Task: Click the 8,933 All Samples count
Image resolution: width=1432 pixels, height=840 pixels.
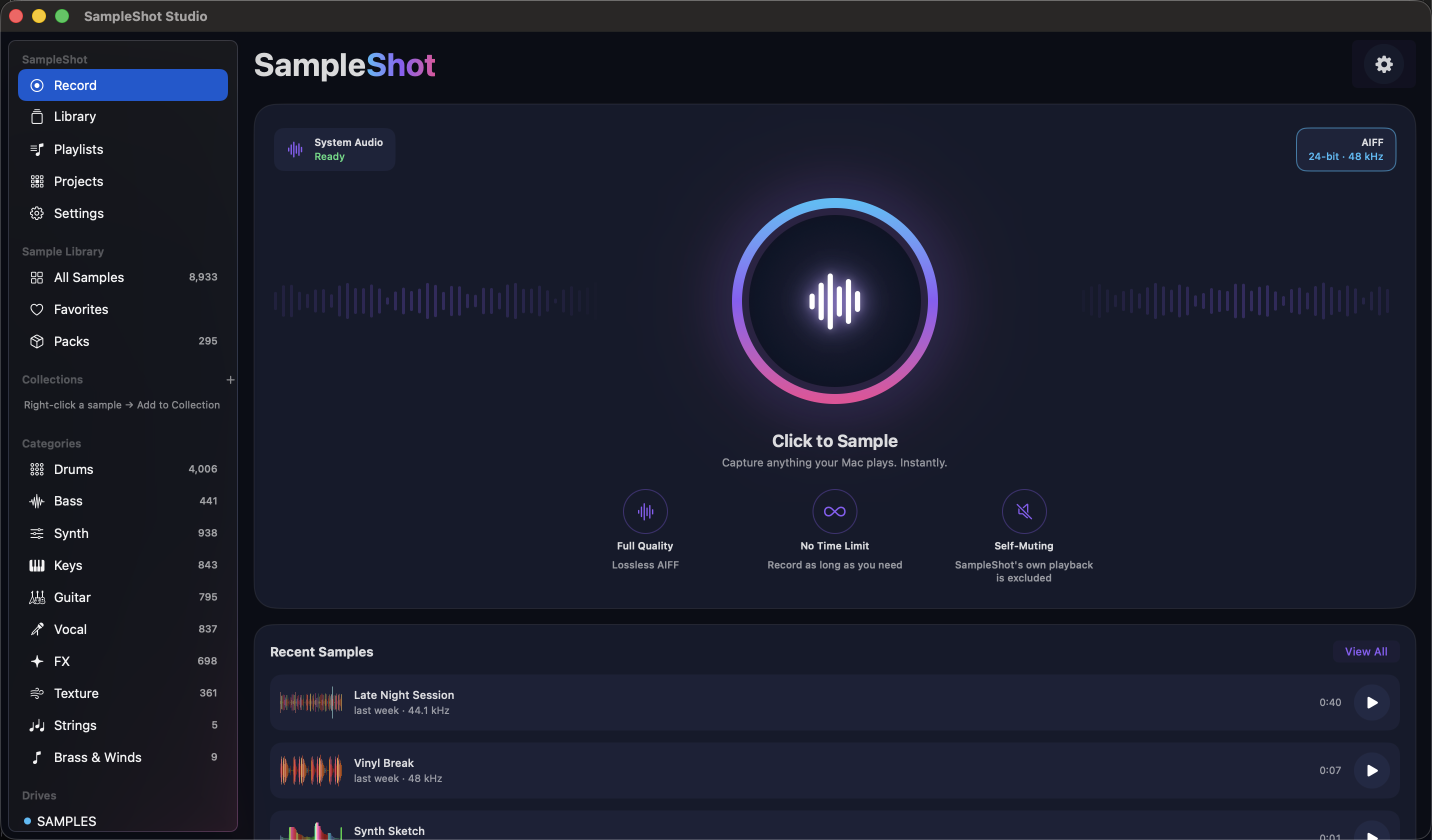Action: (x=203, y=277)
